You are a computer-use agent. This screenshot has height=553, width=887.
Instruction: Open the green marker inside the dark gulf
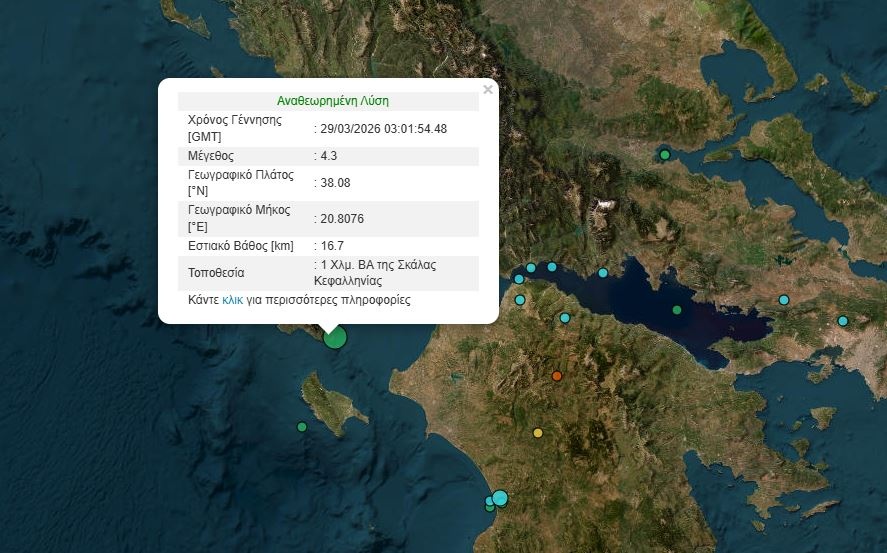click(x=677, y=310)
